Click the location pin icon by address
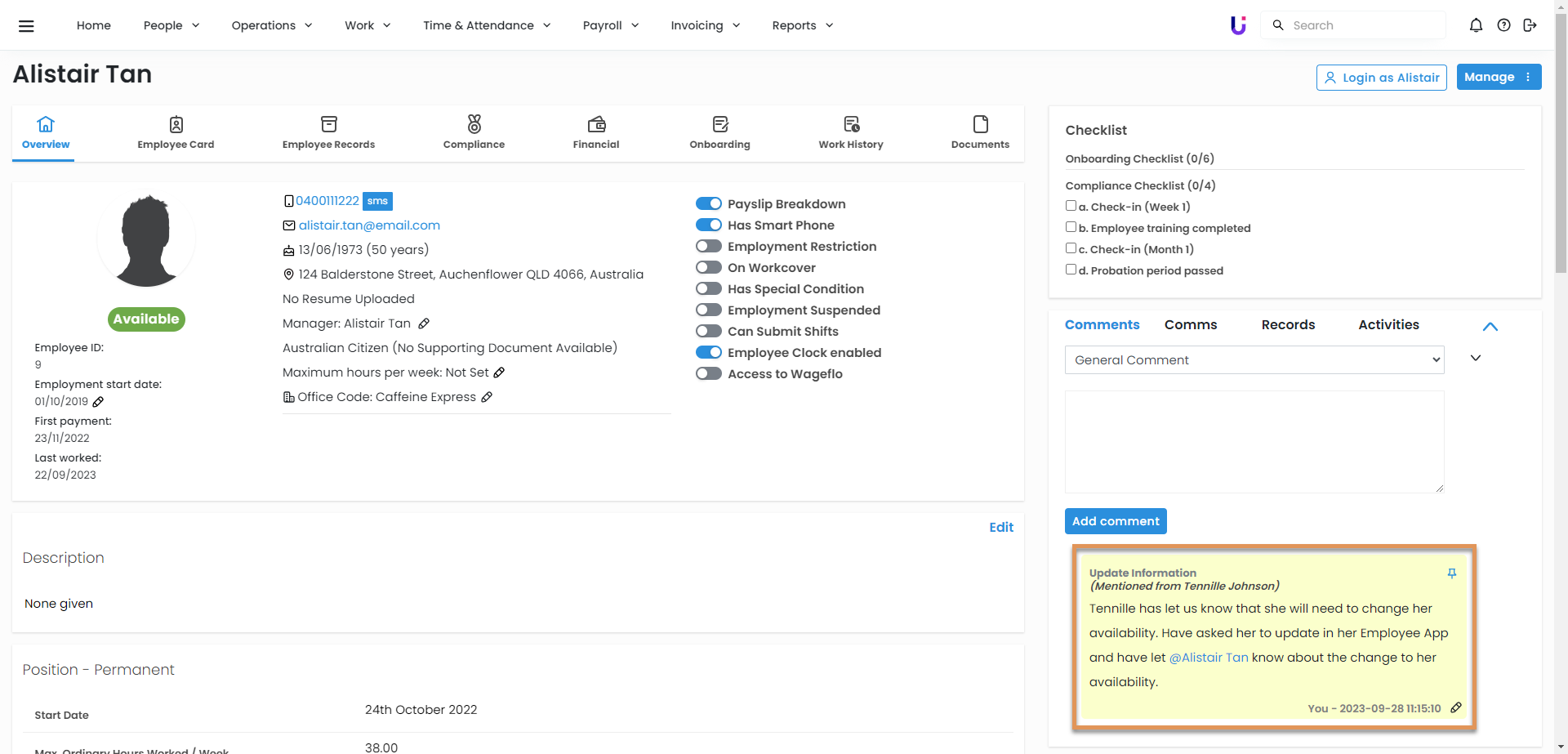Viewport: 1568px width, 754px height. coord(288,274)
